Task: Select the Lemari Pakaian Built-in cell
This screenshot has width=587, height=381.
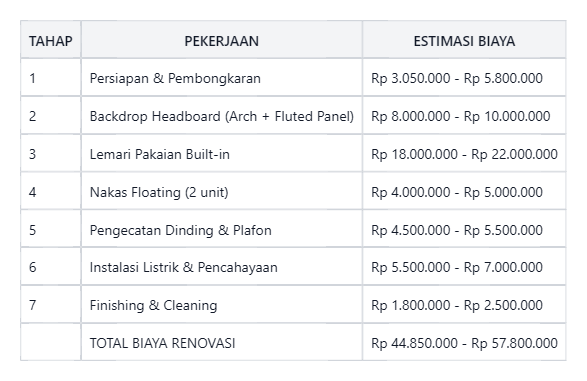Action: [x=222, y=153]
